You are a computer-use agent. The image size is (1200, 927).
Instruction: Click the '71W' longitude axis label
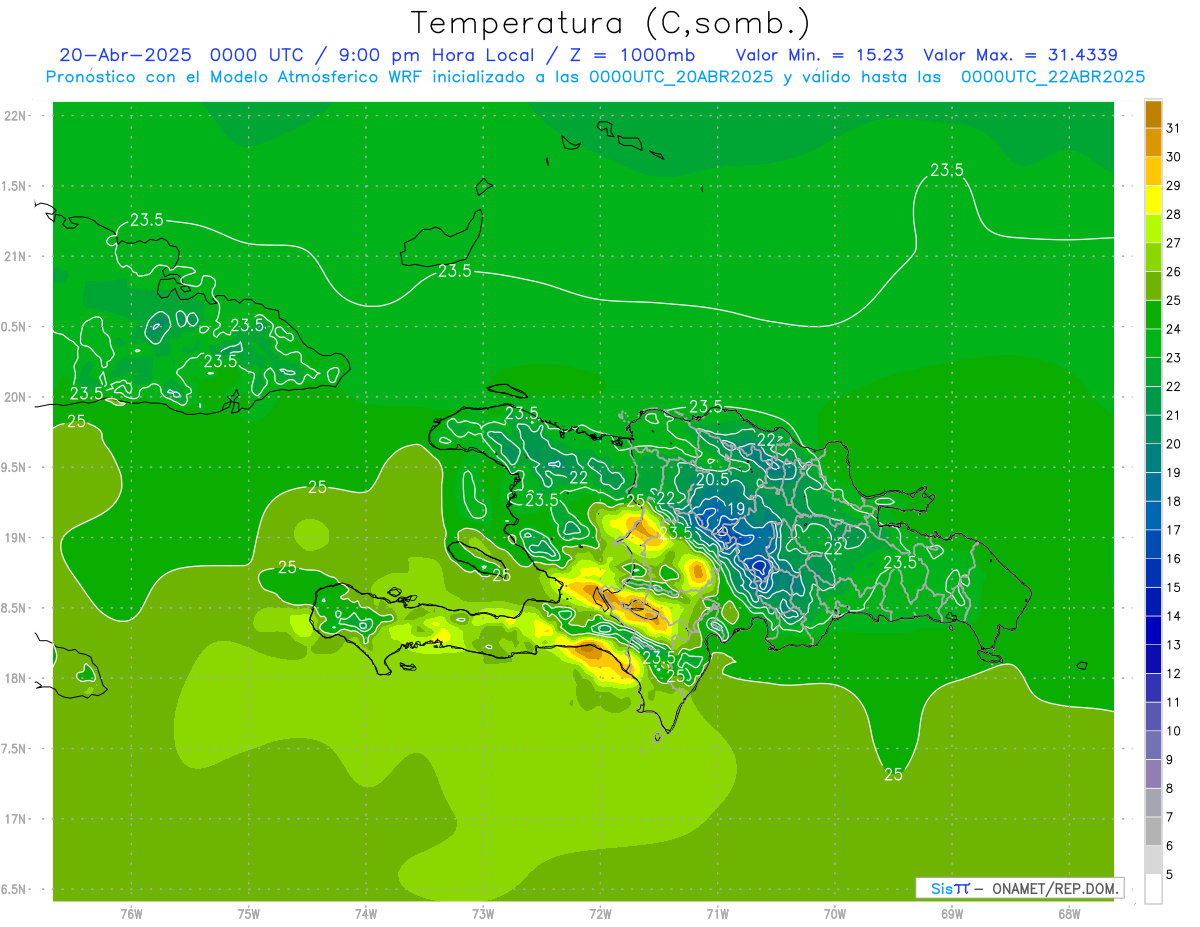click(x=717, y=913)
